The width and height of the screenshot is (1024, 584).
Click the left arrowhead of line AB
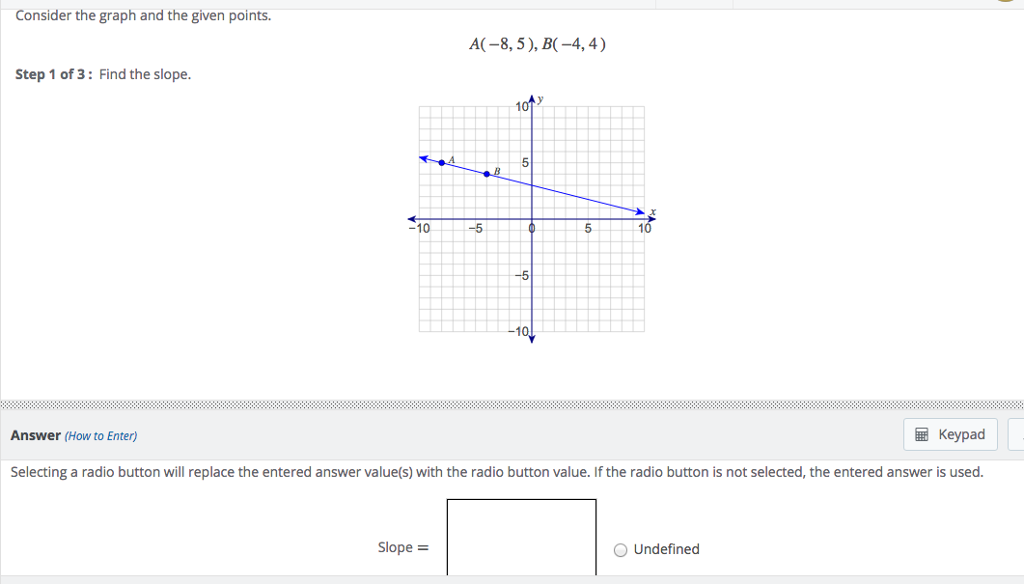[x=422, y=155]
